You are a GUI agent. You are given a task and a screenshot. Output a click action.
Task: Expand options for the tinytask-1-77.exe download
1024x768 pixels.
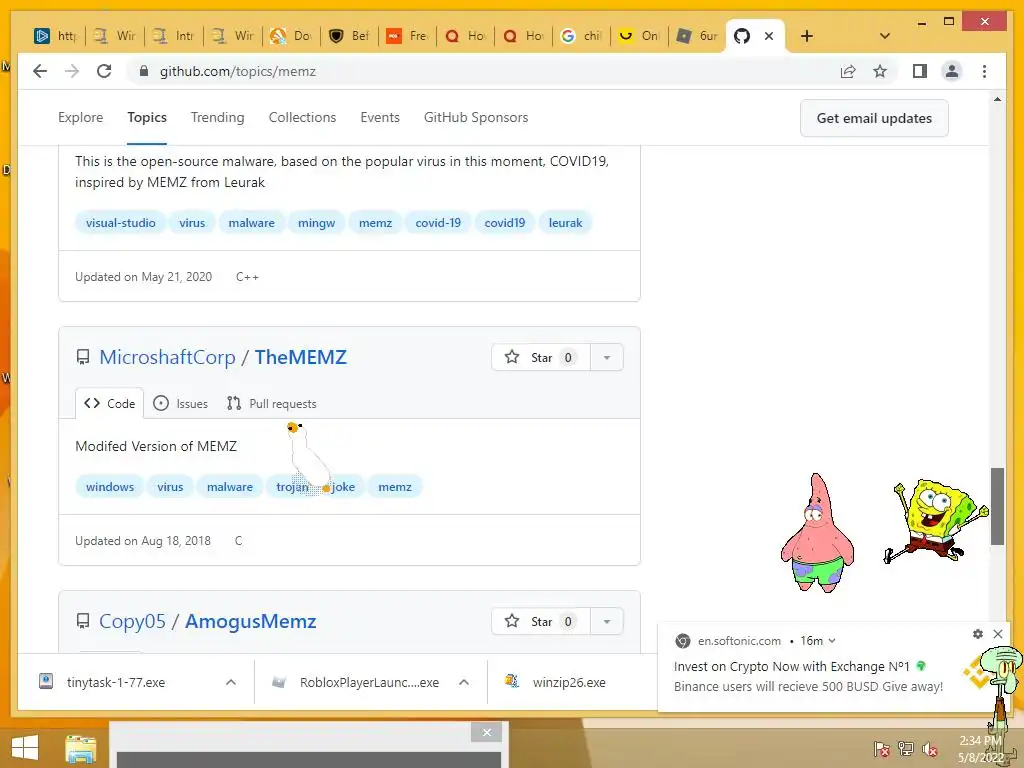(x=231, y=682)
